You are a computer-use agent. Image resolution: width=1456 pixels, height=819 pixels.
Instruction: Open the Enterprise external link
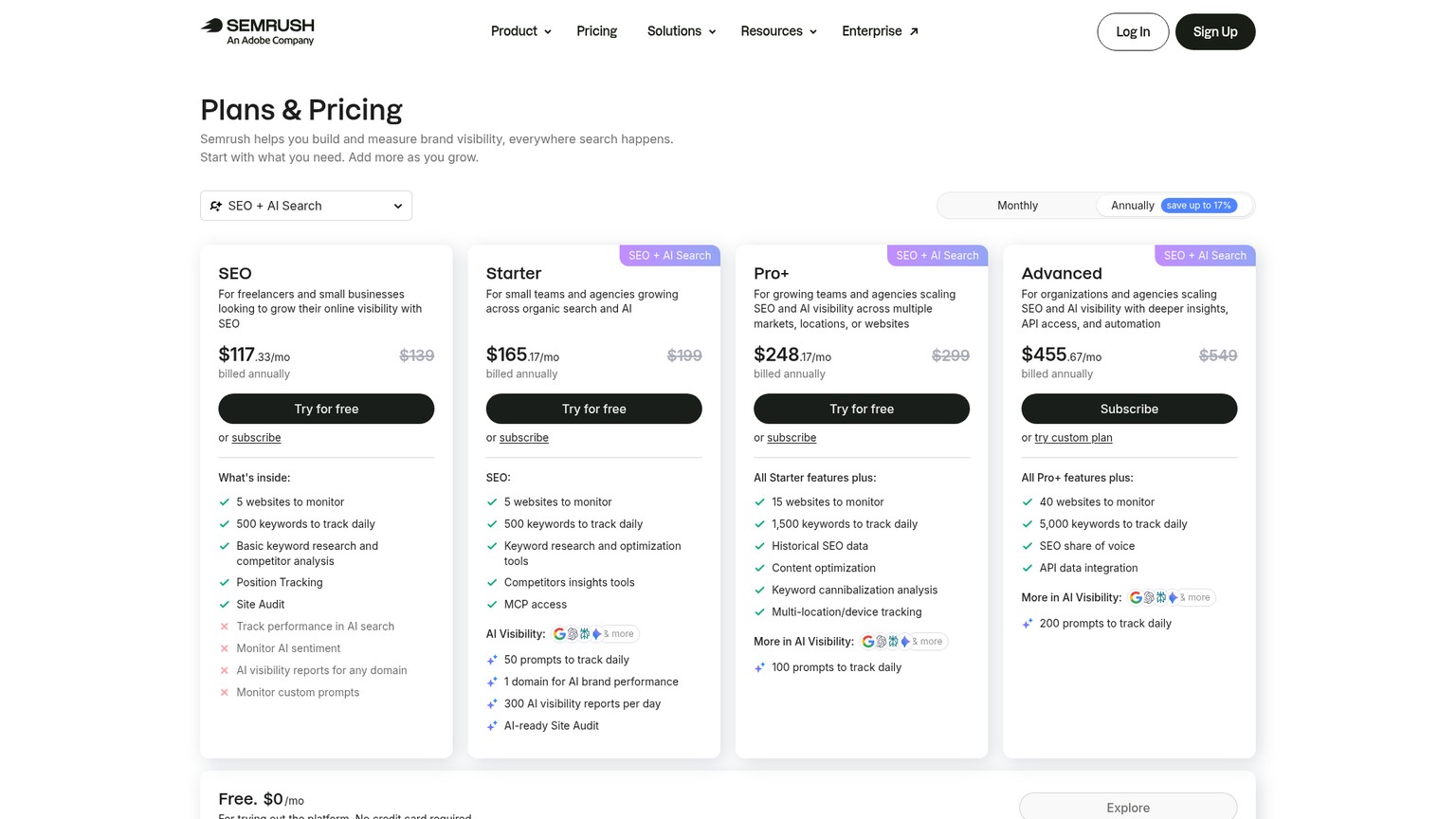880,31
